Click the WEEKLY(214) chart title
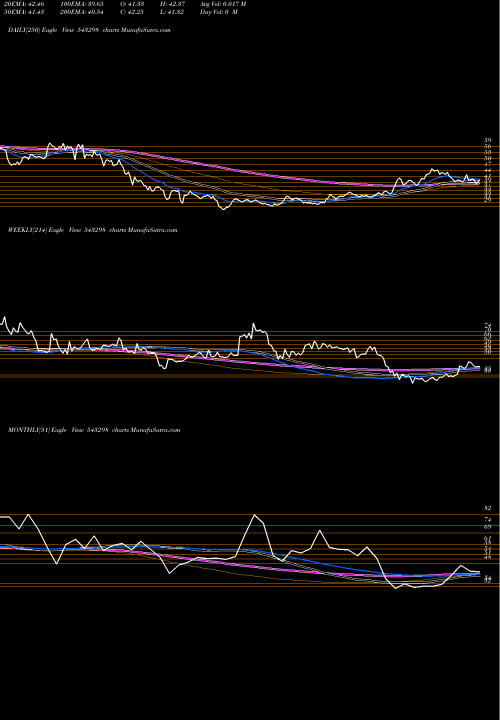500x720 pixels. (x=92, y=230)
